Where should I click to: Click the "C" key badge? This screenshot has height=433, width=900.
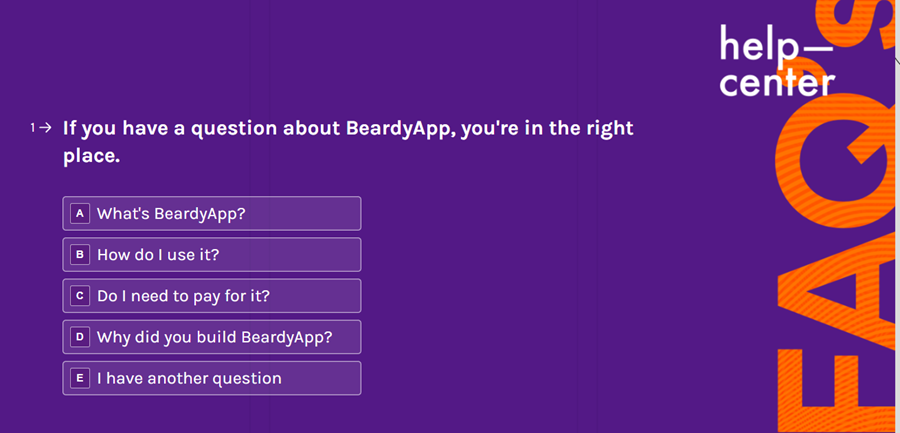pos(80,296)
